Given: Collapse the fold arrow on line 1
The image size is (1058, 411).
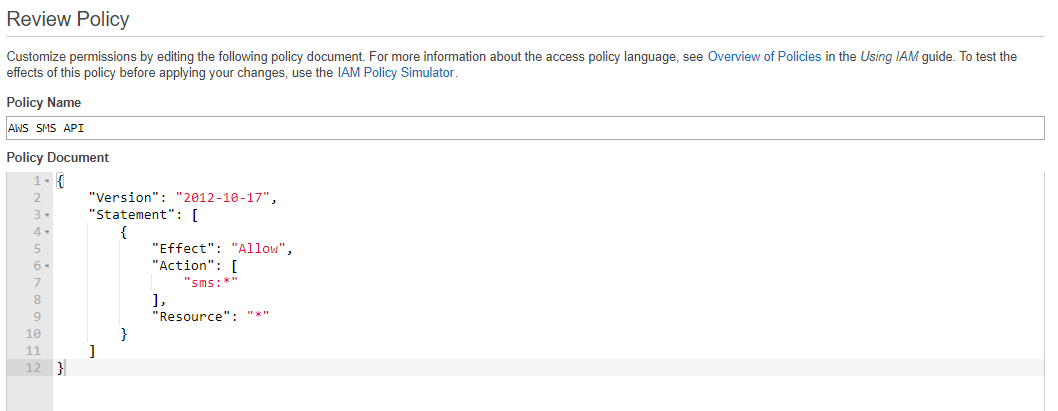Looking at the screenshot, I should [x=47, y=181].
